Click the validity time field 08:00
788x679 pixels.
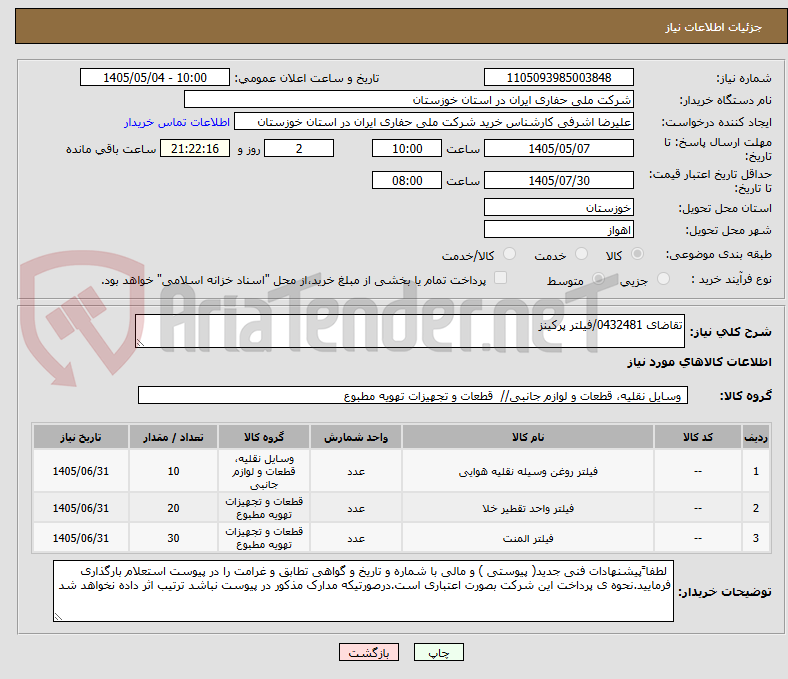click(407, 180)
